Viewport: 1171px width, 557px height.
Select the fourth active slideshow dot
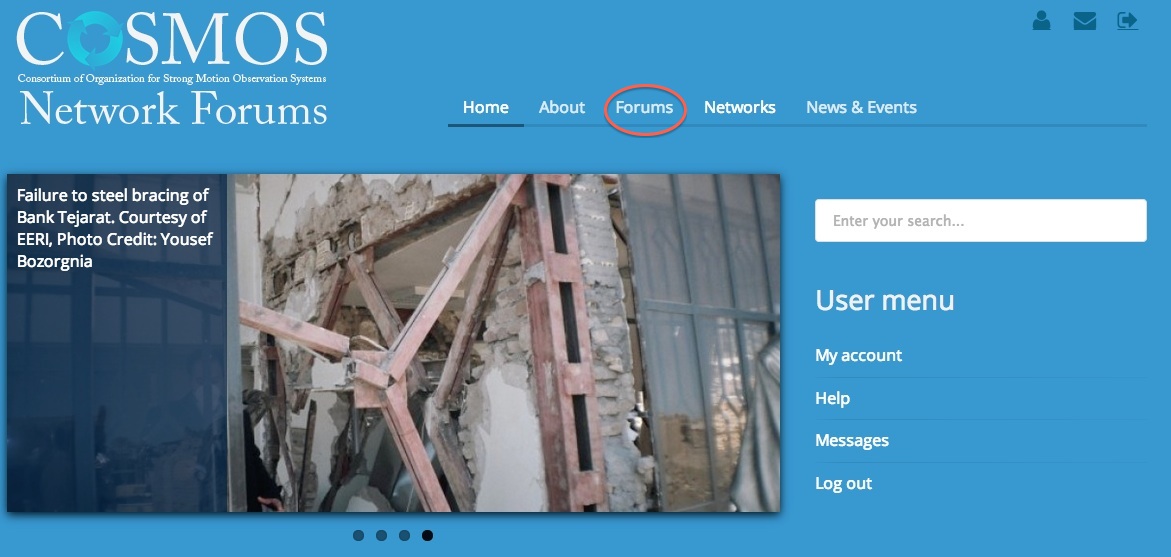tap(427, 535)
